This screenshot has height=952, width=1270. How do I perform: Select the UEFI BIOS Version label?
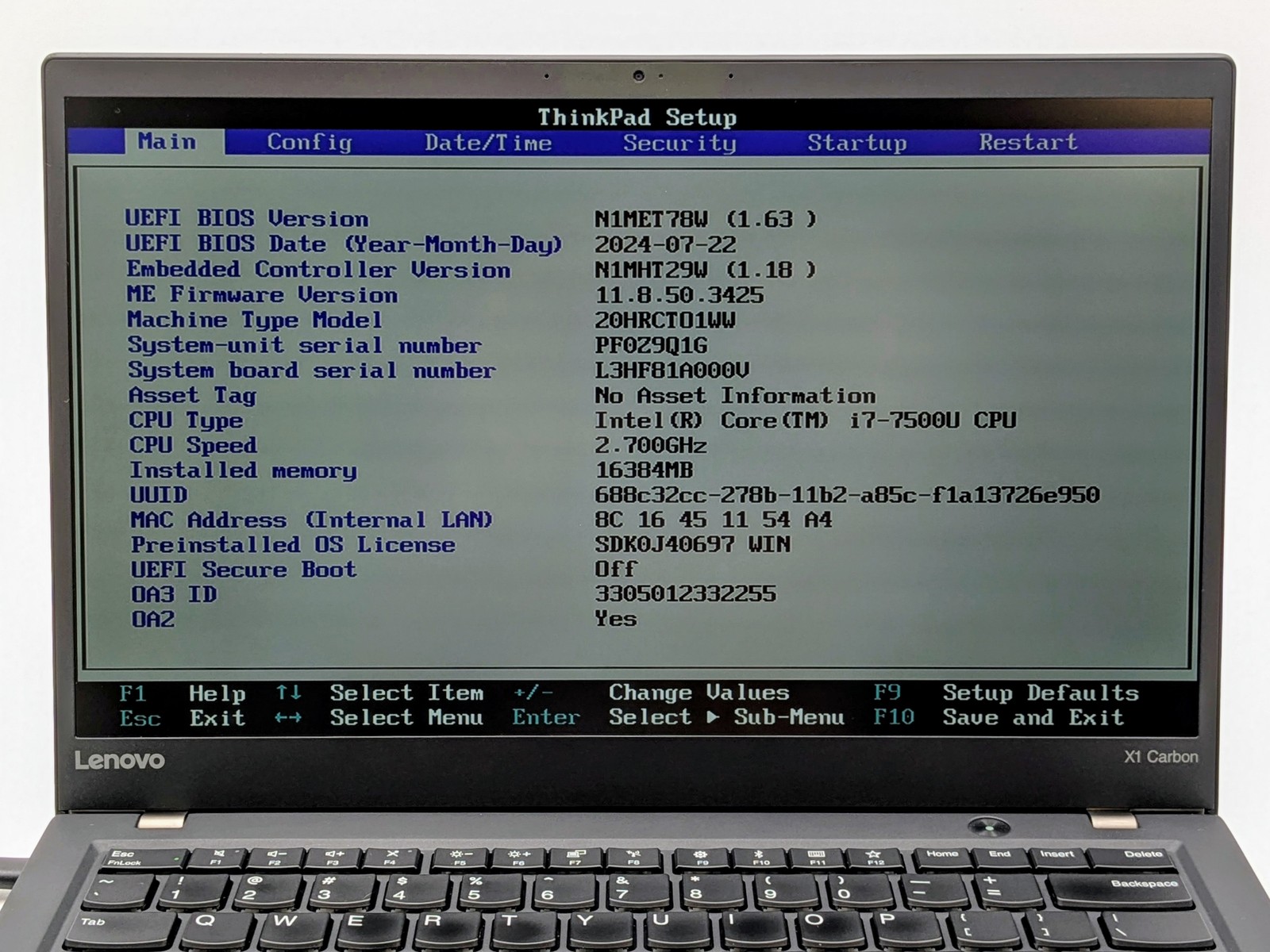click(247, 218)
